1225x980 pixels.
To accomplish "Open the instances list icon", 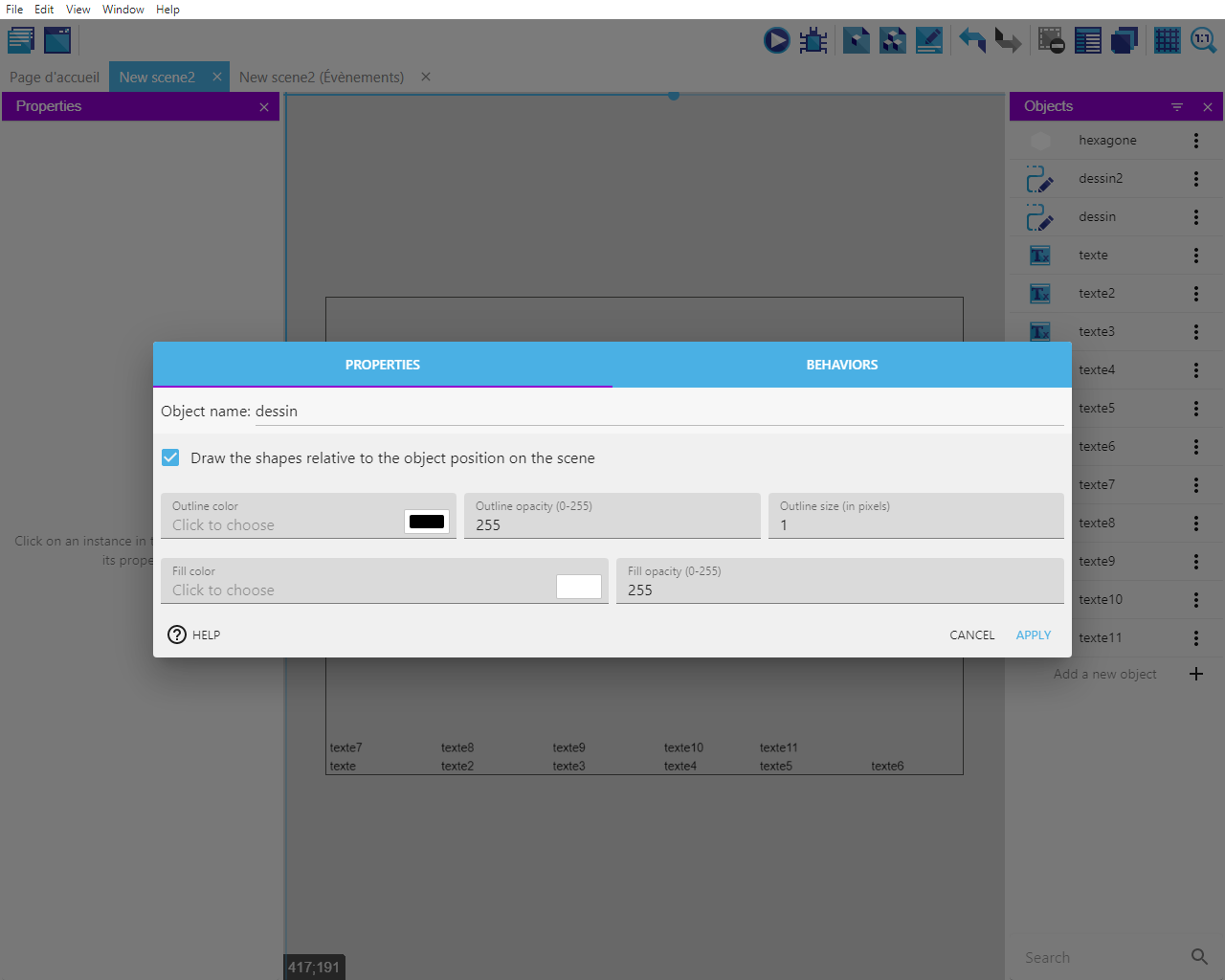I will [1087, 40].
